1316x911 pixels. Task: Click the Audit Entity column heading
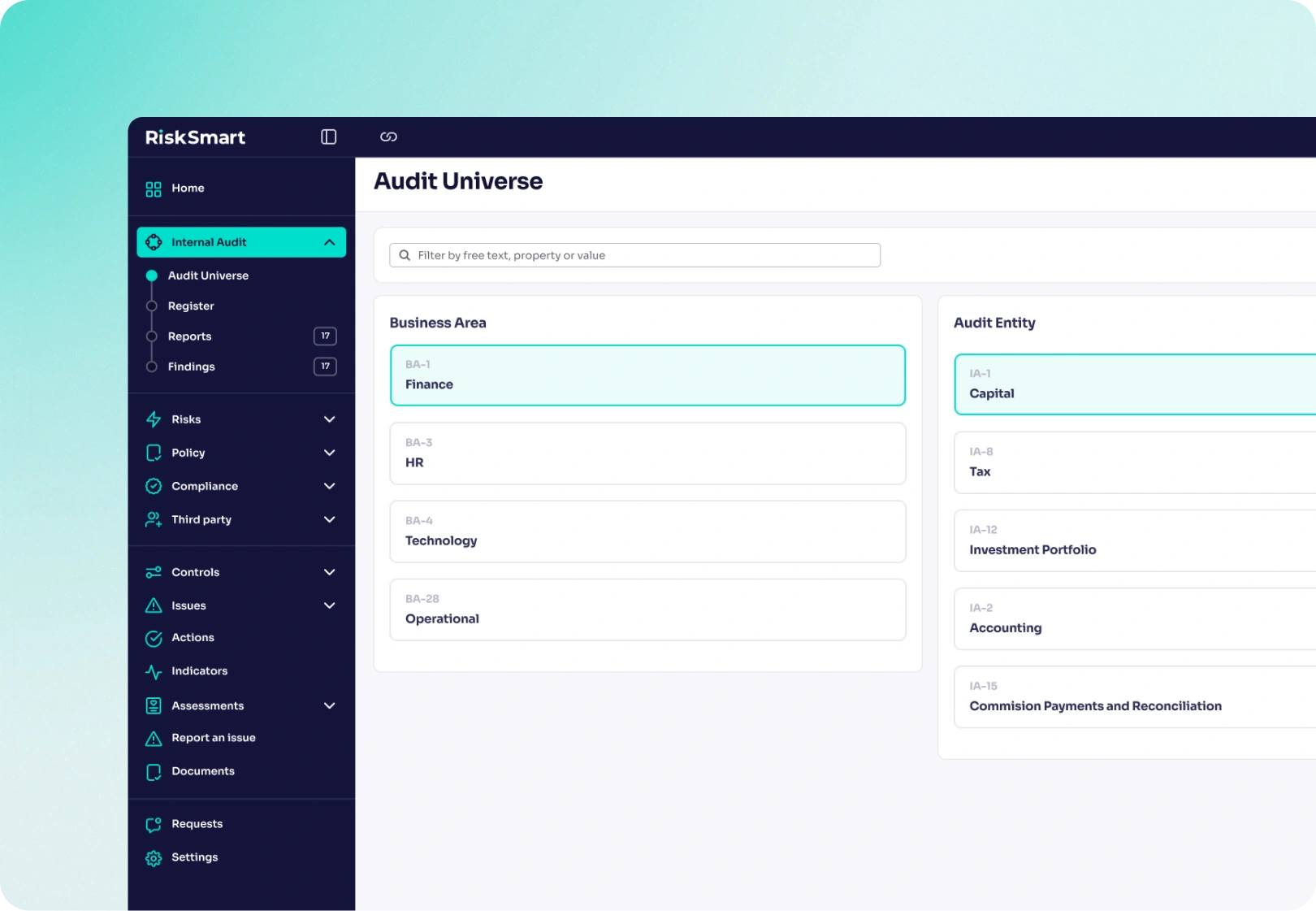click(x=994, y=323)
